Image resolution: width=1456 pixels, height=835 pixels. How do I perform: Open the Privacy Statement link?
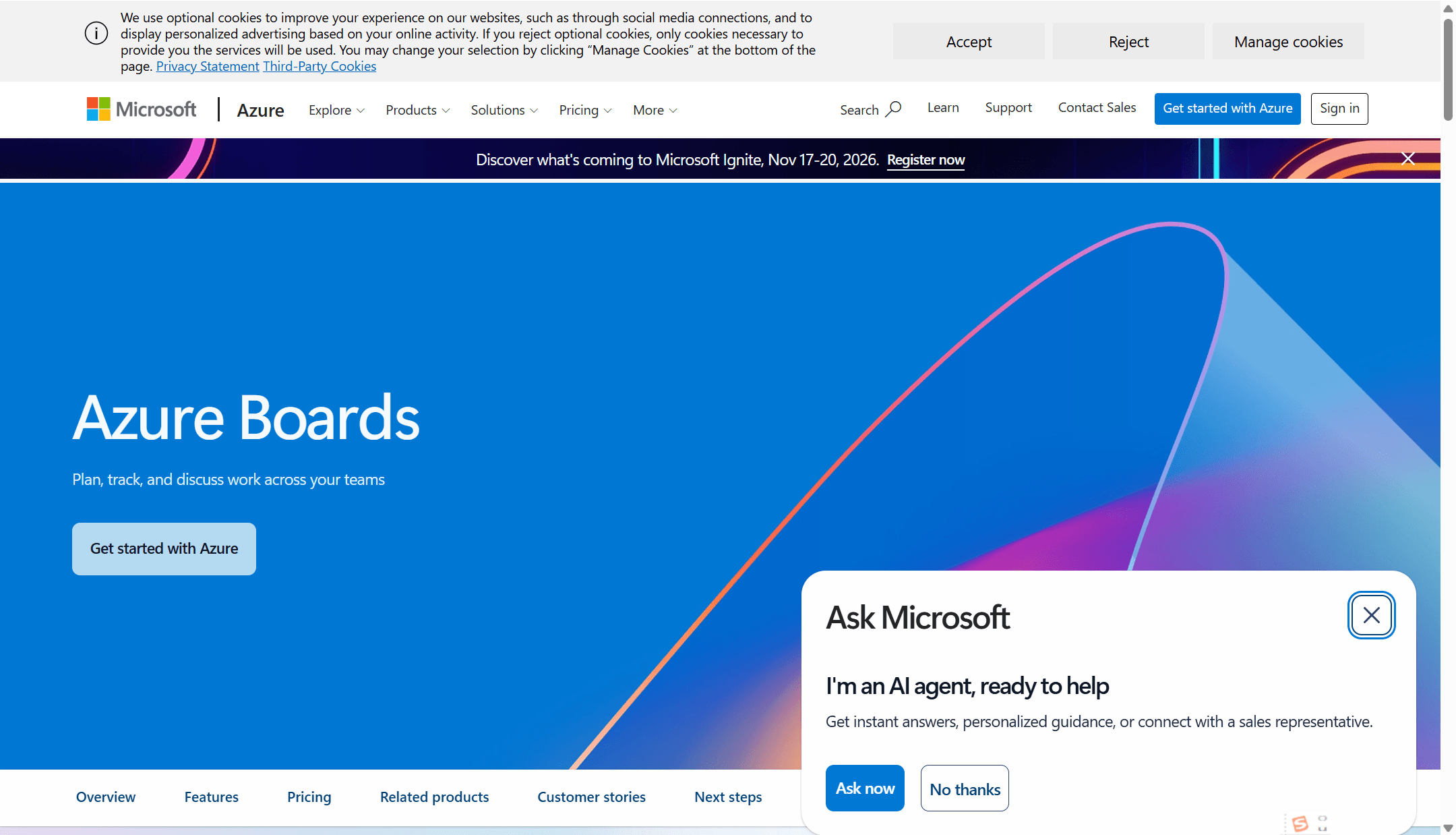pyautogui.click(x=208, y=66)
